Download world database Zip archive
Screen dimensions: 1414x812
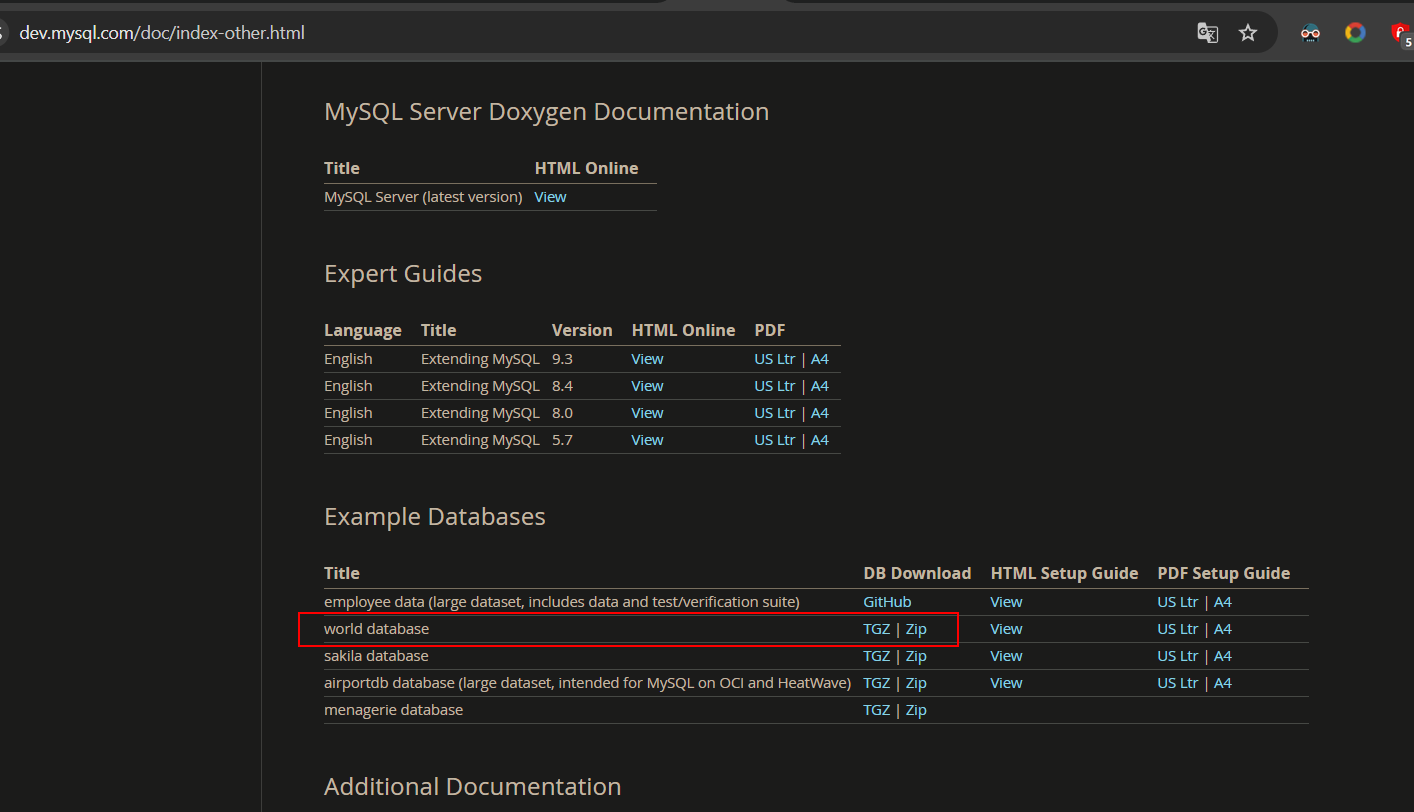(x=916, y=629)
